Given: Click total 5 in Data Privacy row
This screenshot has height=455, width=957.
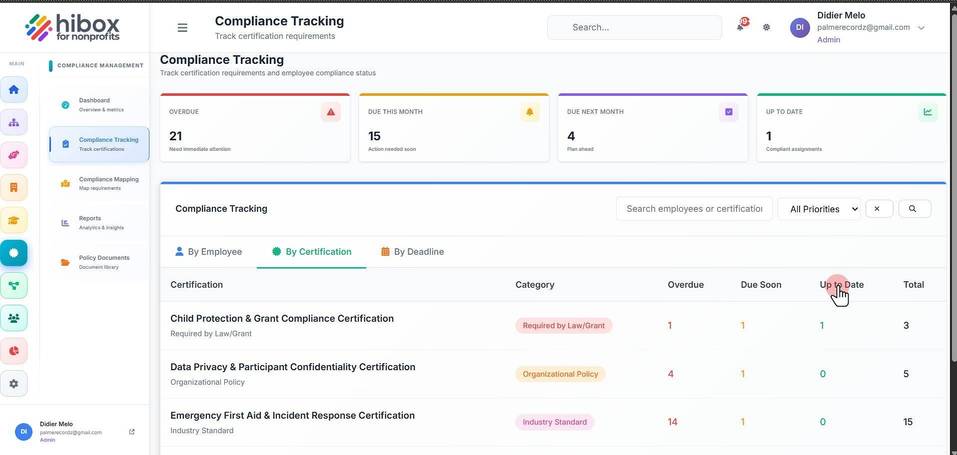Looking at the screenshot, I should click(906, 374).
